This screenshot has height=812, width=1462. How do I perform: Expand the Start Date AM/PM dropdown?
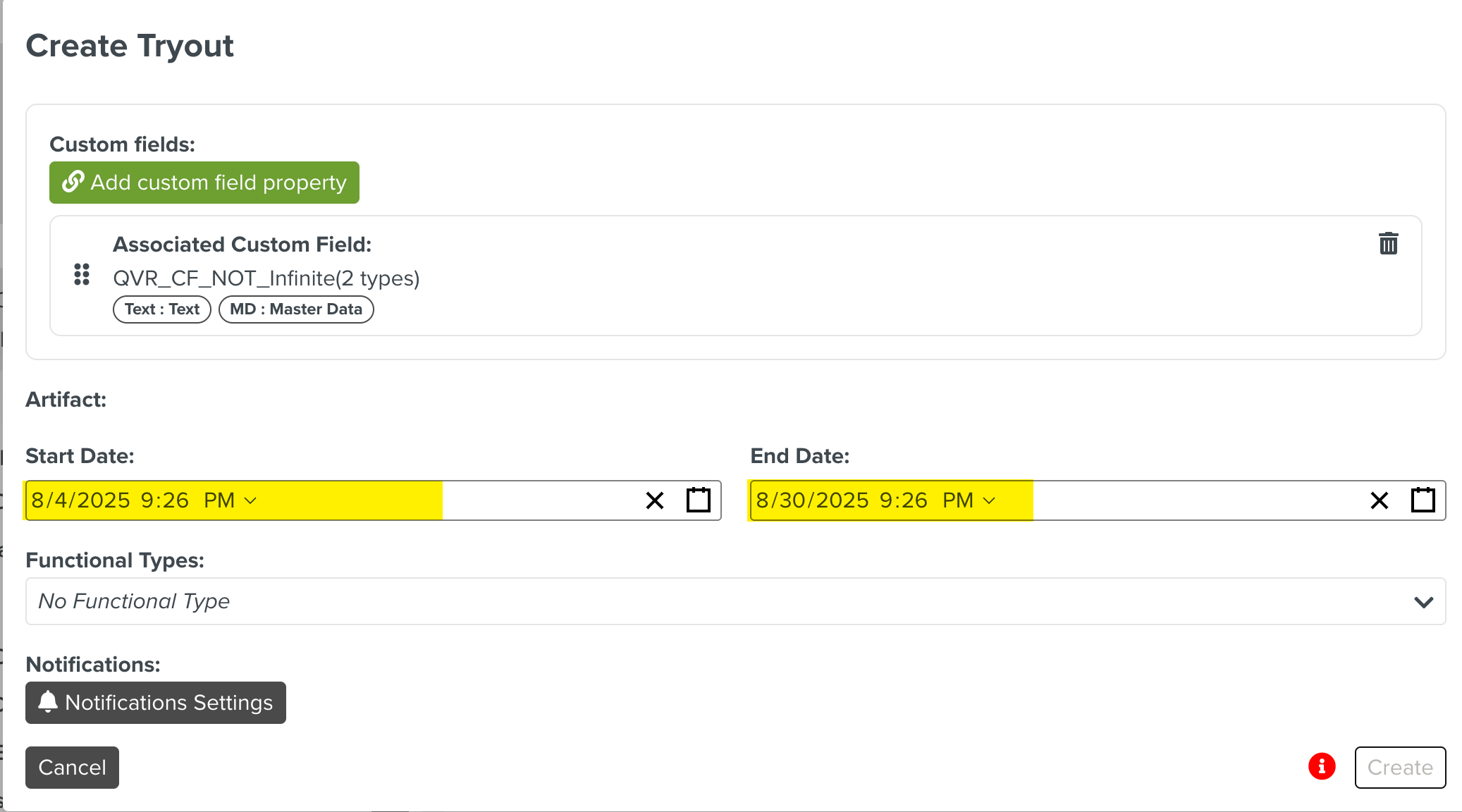[250, 500]
